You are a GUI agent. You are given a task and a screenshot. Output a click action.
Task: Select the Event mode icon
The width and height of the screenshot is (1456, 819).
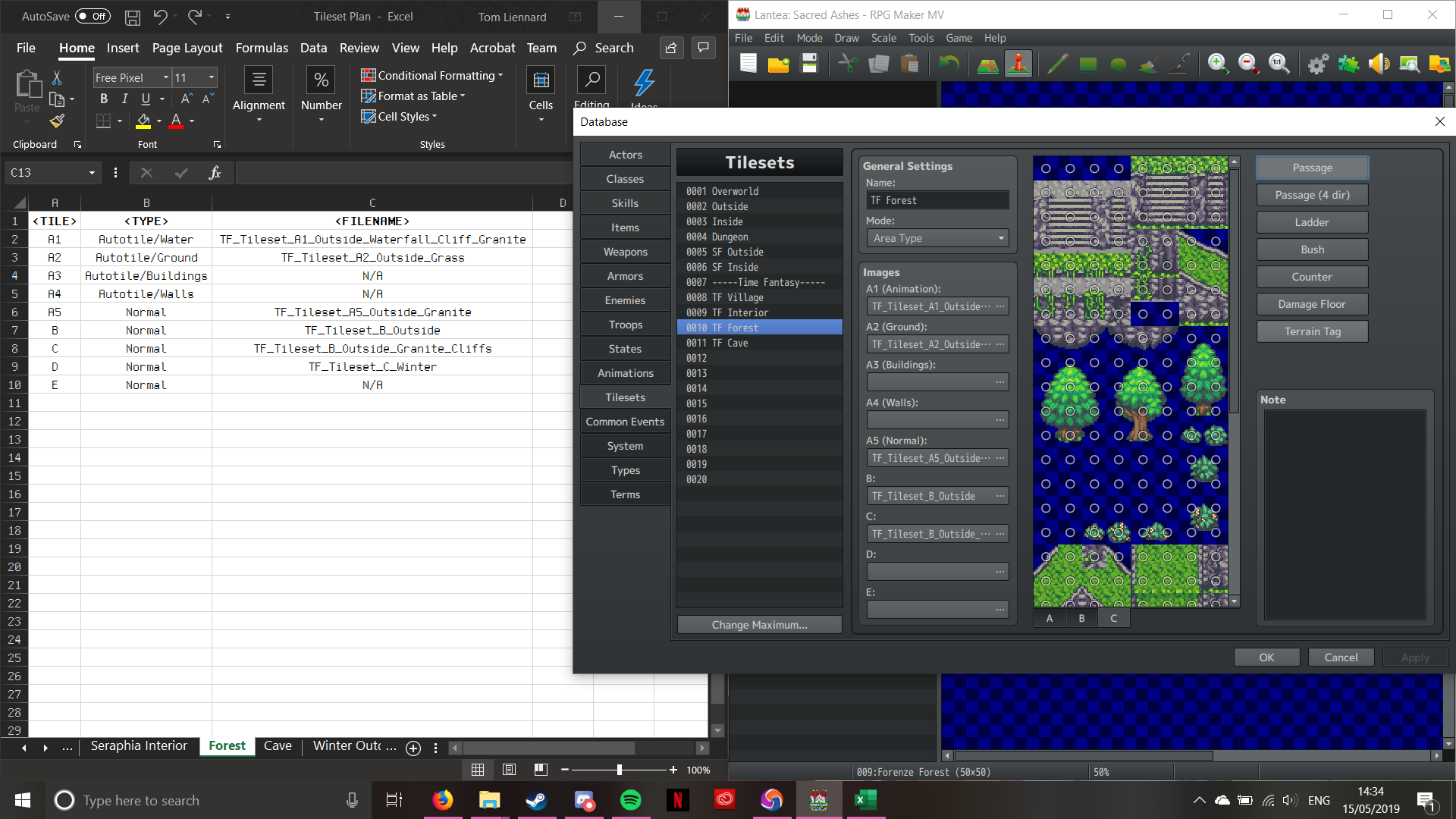[x=1018, y=64]
